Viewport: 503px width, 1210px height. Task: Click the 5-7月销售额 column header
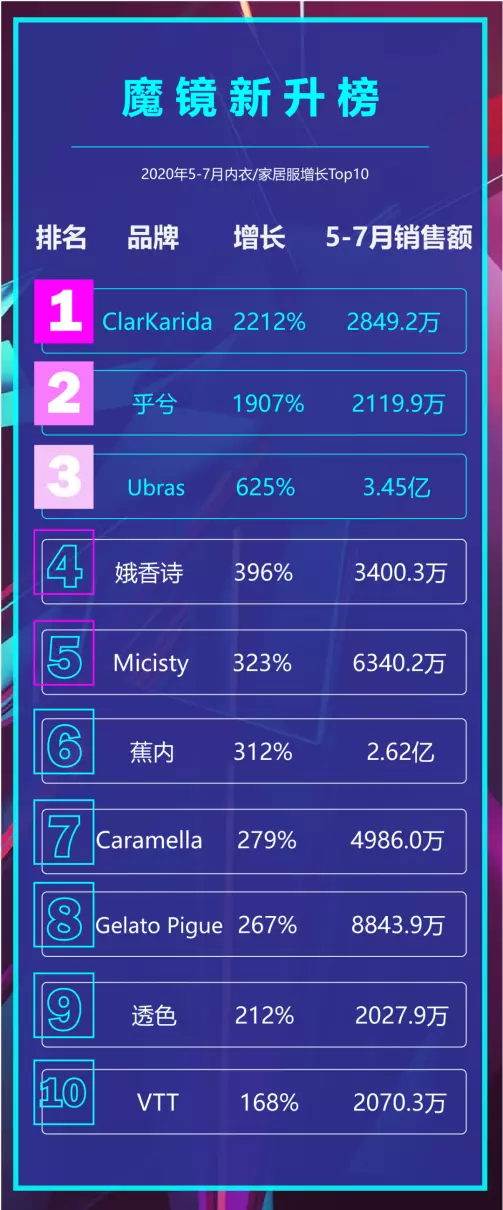tap(400, 238)
